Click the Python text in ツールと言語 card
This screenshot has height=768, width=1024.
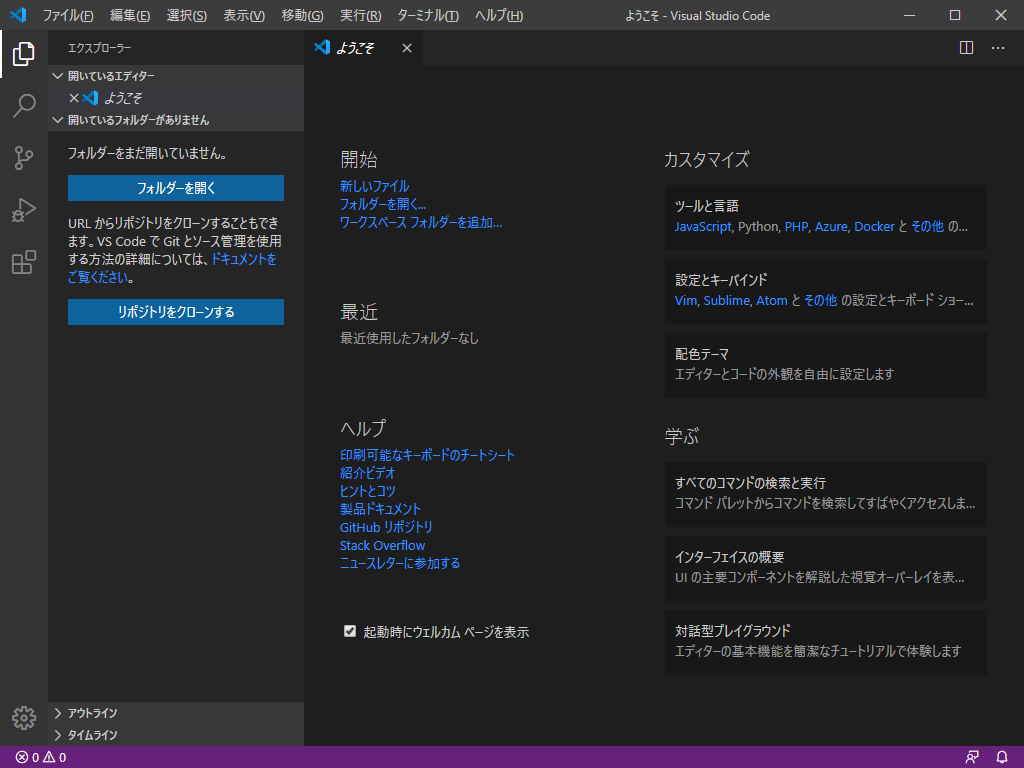click(758, 227)
